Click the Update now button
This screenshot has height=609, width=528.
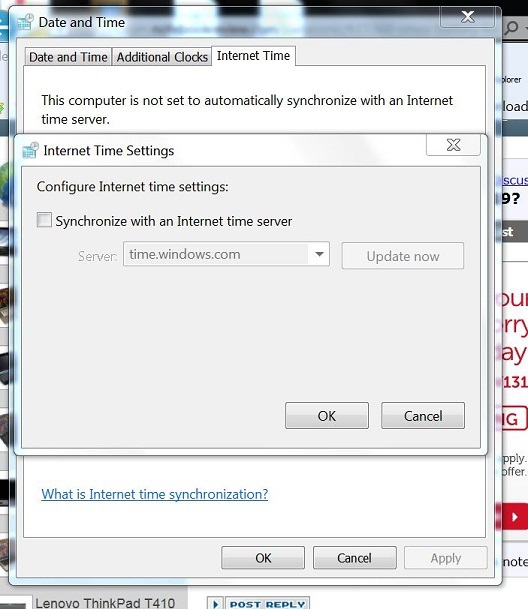(x=403, y=256)
